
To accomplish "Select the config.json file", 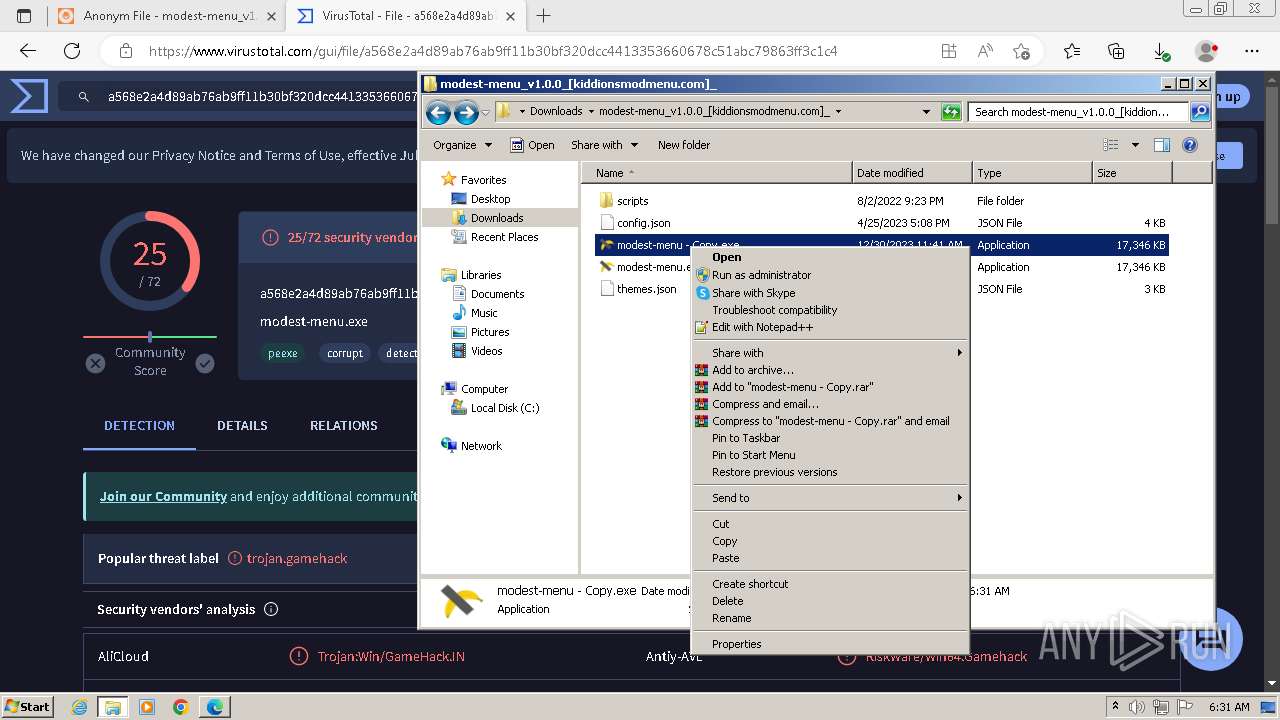I will pos(643,223).
